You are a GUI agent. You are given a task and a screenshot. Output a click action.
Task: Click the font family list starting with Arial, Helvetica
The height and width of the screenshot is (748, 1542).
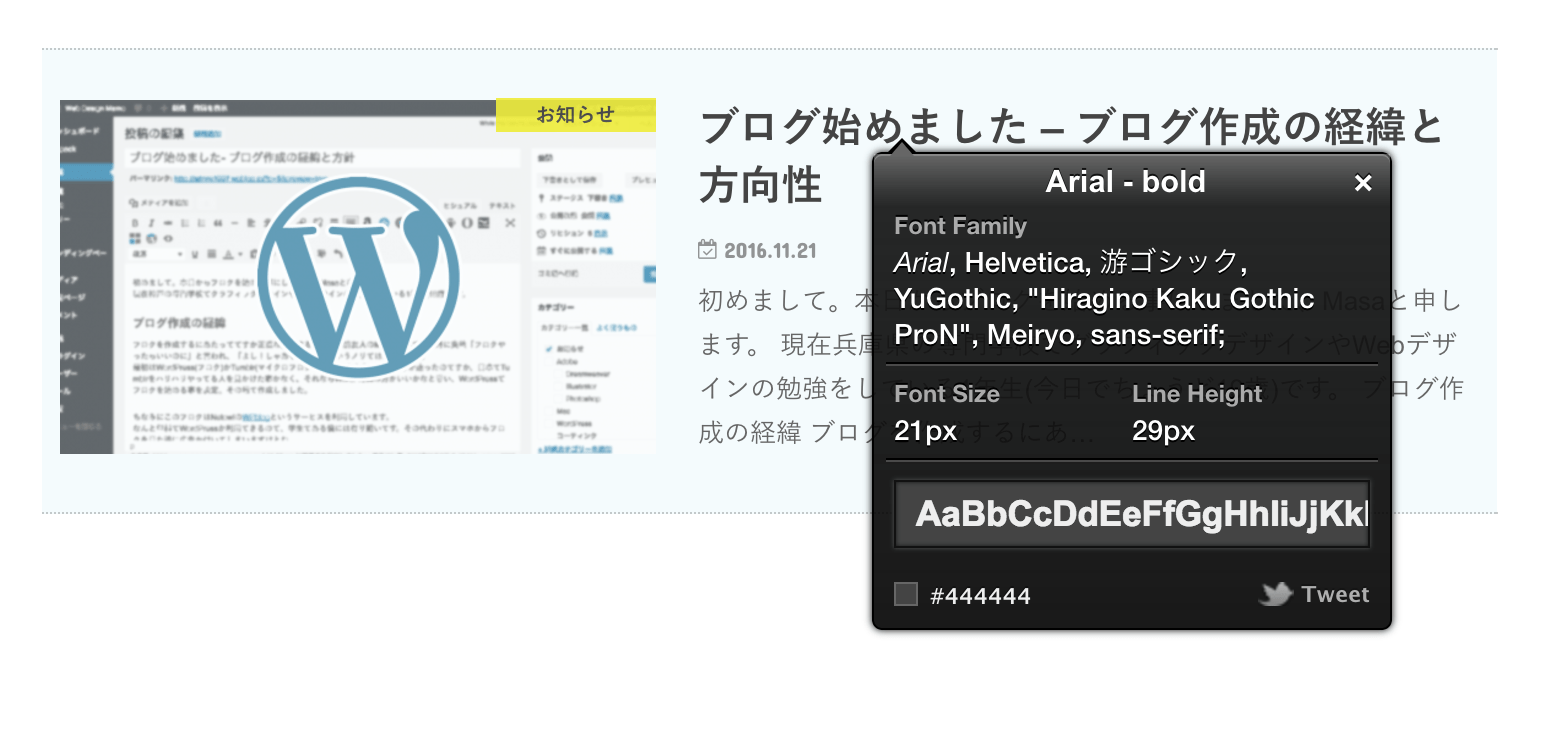pyautogui.click(x=1104, y=298)
